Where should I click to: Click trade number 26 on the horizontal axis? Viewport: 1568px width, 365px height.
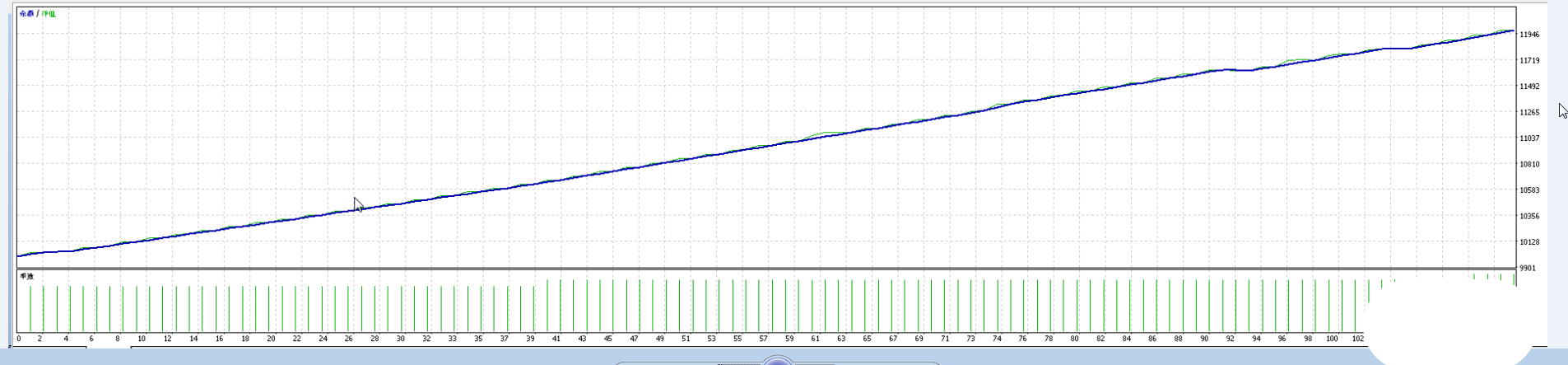[349, 339]
